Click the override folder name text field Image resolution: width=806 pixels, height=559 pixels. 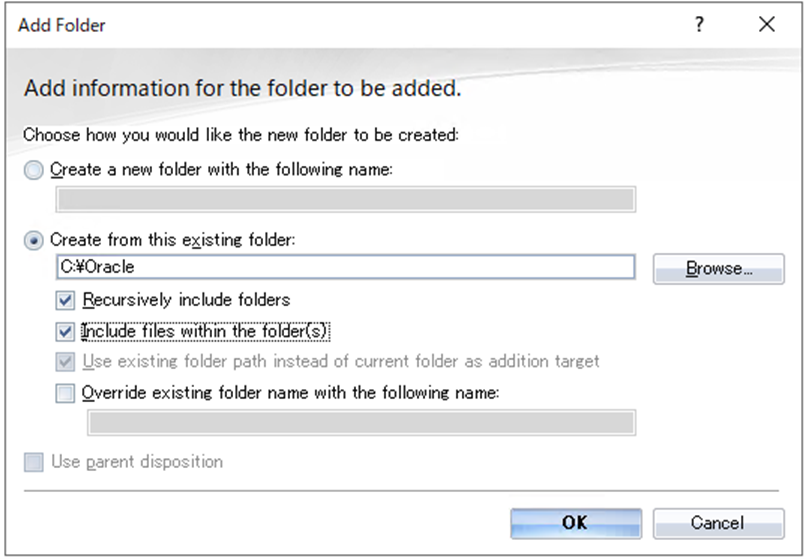click(x=360, y=423)
